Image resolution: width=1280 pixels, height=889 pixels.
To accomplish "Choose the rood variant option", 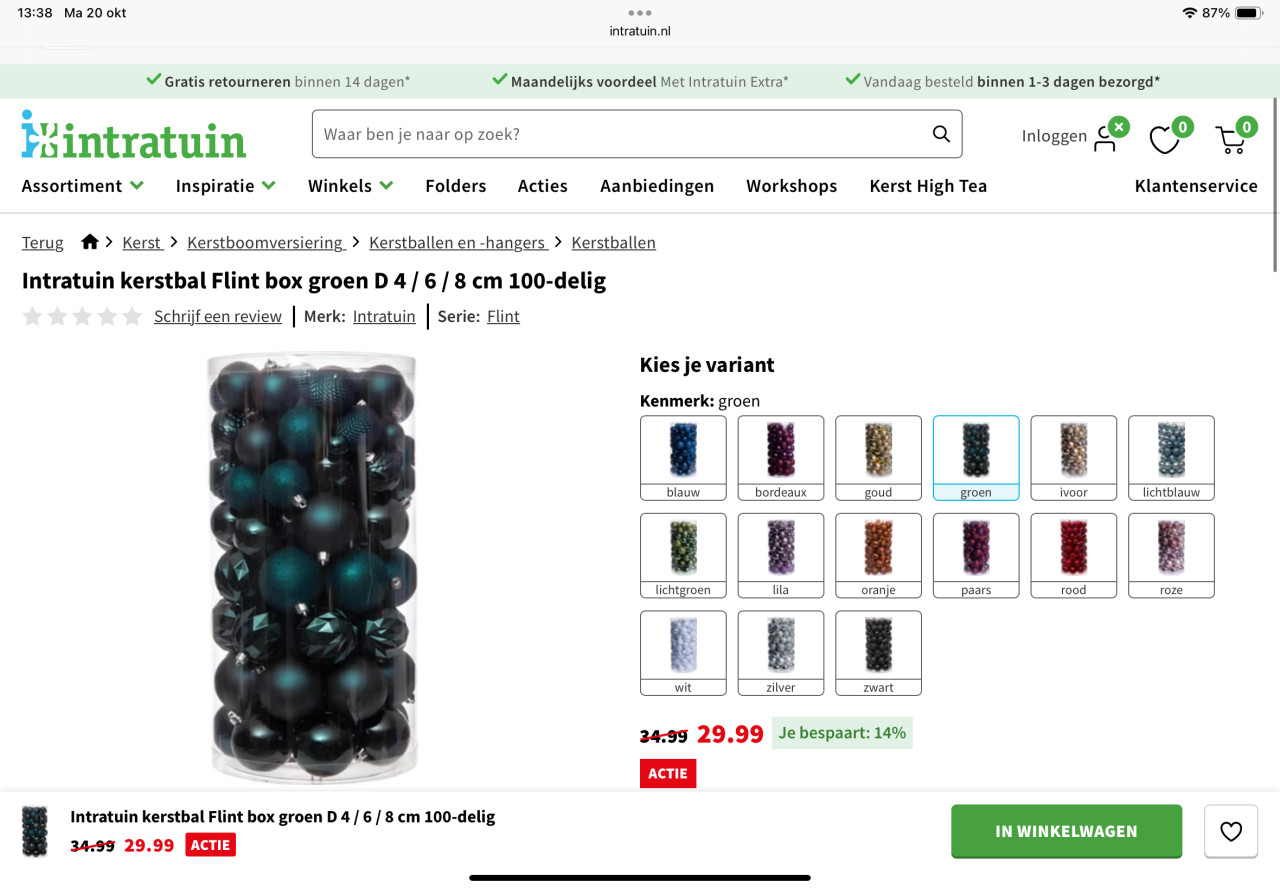I will click(1074, 556).
